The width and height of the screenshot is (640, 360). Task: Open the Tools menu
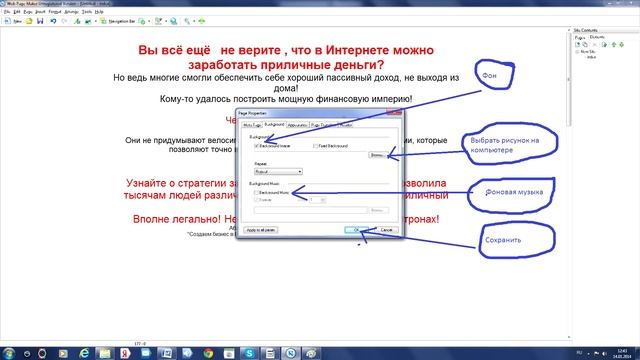pos(87,12)
